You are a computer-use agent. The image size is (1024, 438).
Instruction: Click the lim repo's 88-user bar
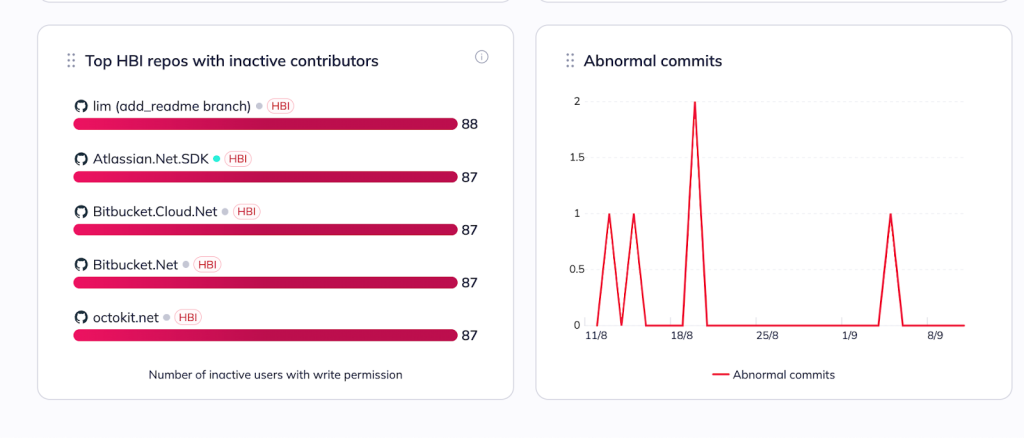coord(265,124)
